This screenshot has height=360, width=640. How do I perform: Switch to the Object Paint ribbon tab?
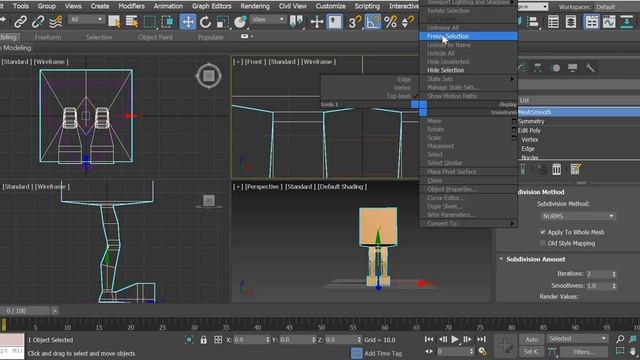(155, 37)
